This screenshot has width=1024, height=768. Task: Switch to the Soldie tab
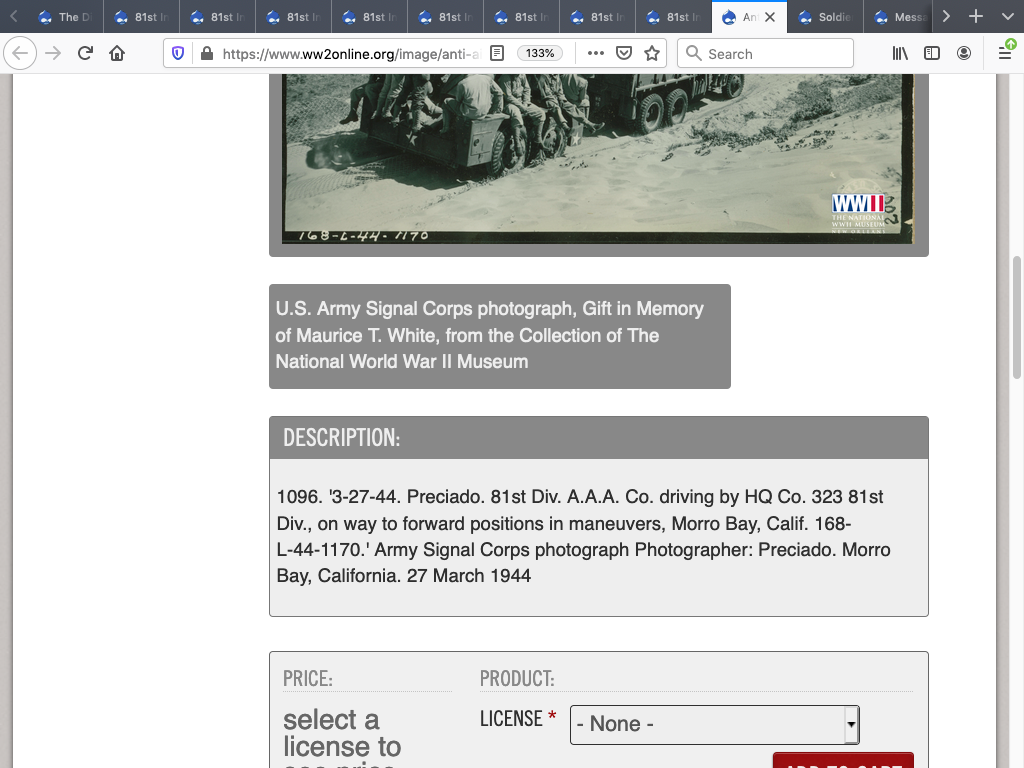(x=824, y=17)
